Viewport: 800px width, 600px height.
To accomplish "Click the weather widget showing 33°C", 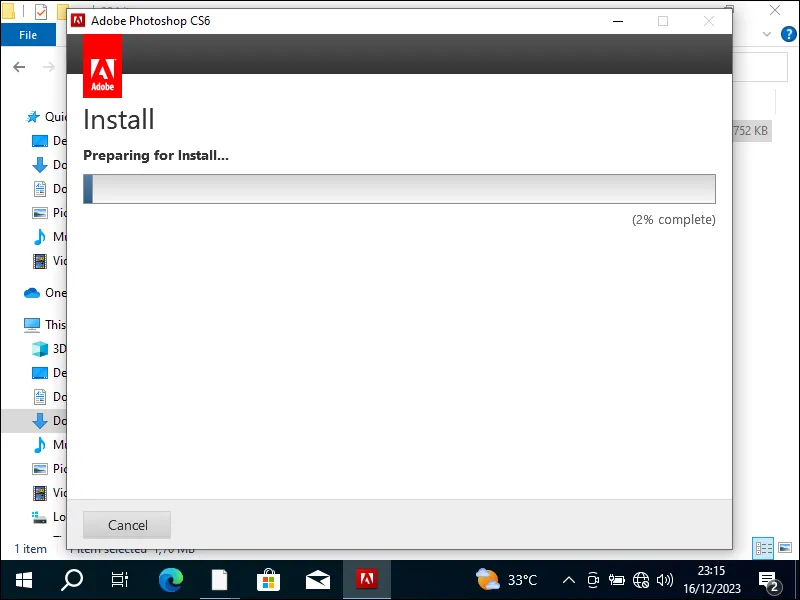I will [x=508, y=579].
